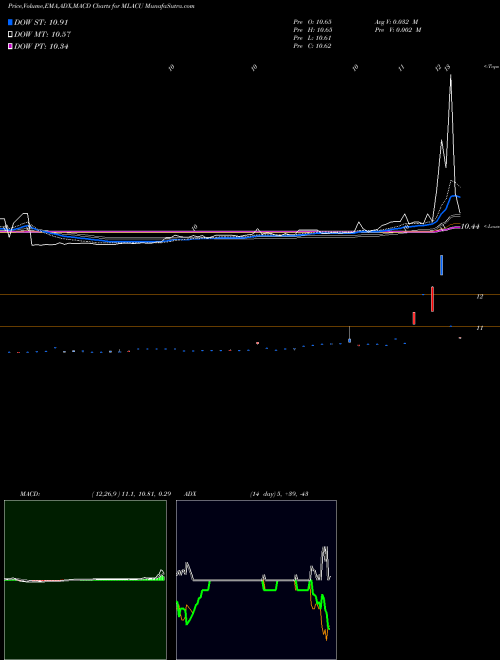Click the peak of the white volume spike
This screenshot has width=500, height=660.
pyautogui.click(x=451, y=76)
